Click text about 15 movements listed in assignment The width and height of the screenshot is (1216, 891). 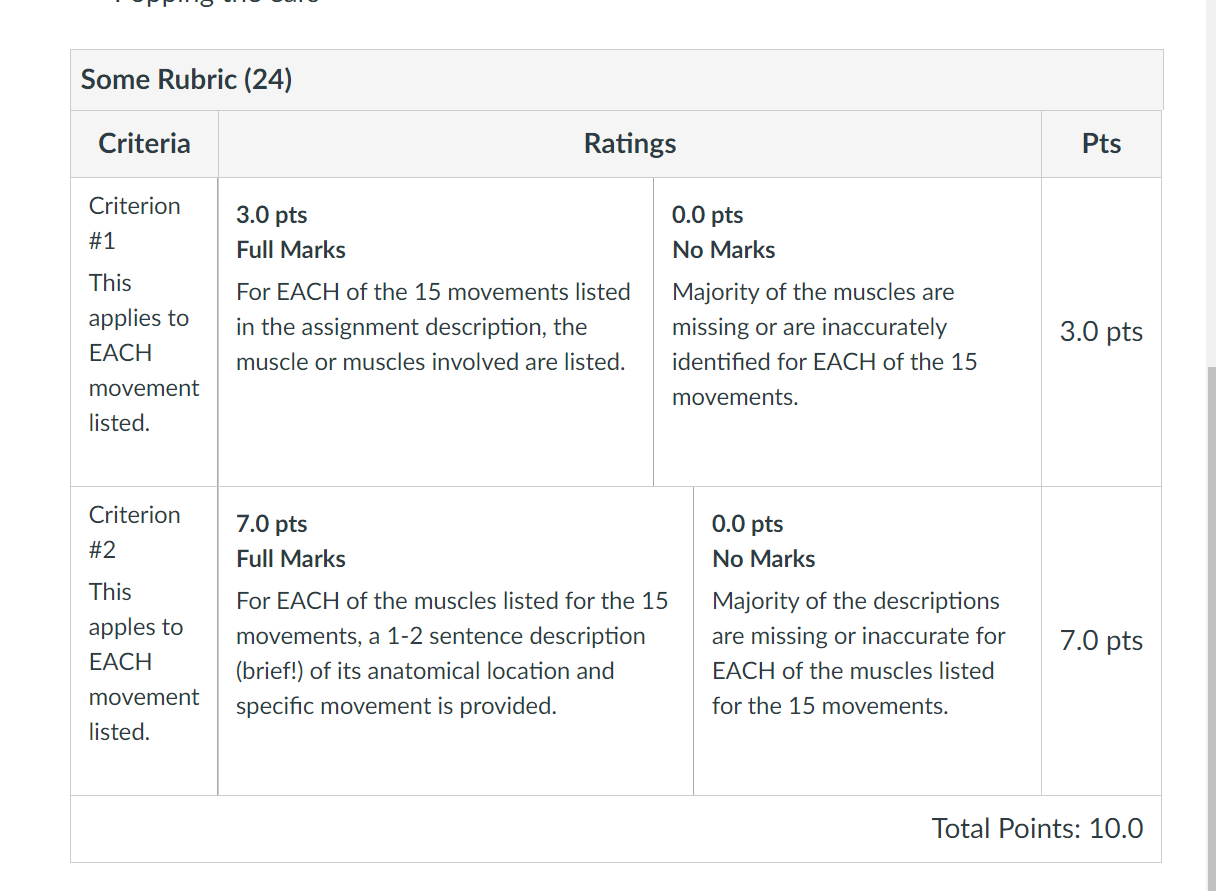(434, 327)
